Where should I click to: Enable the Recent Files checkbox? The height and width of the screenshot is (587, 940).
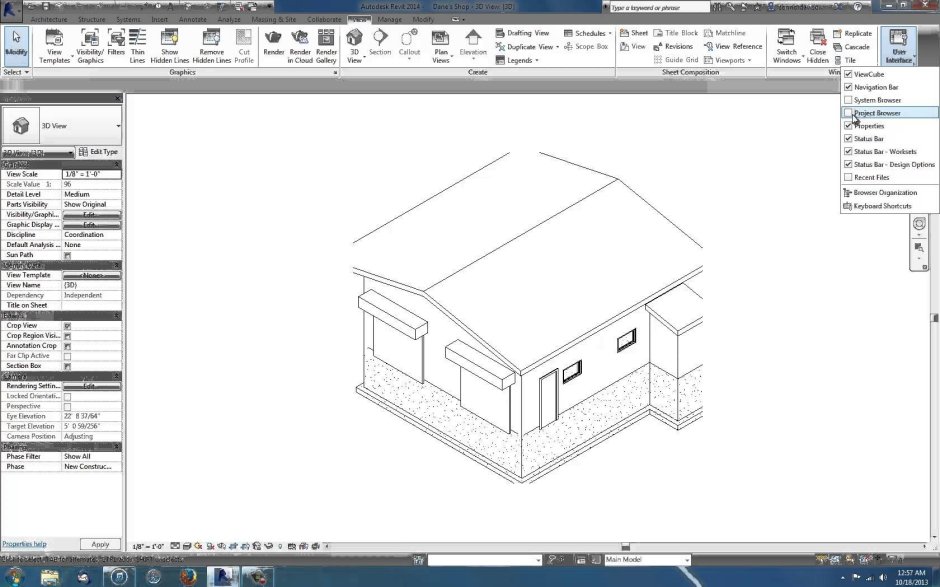(849, 177)
